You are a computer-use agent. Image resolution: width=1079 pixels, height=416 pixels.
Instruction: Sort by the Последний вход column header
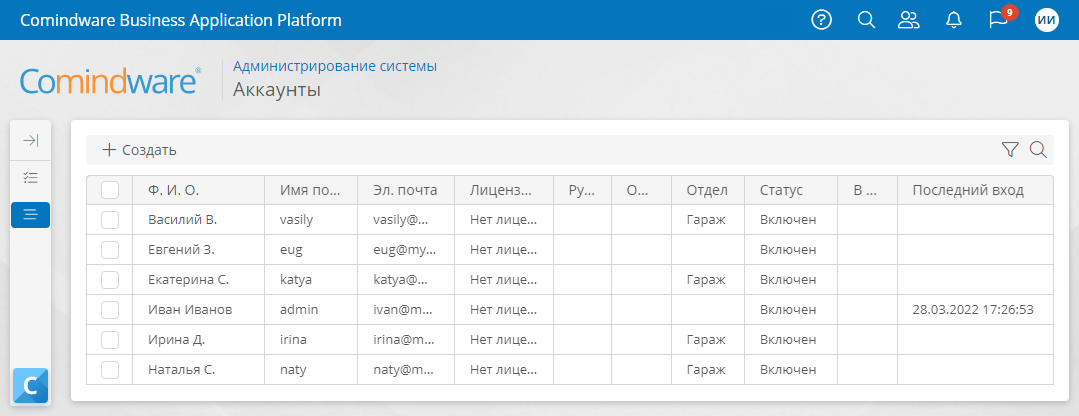pyautogui.click(x=975, y=190)
